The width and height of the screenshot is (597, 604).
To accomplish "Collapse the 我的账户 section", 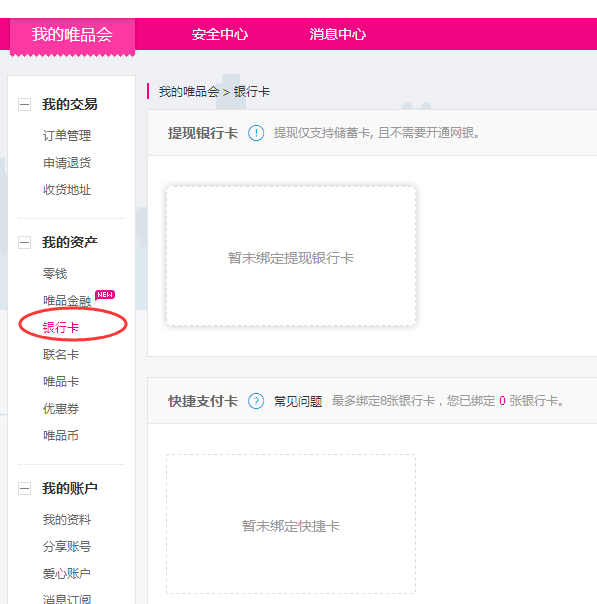I will coord(25,489).
